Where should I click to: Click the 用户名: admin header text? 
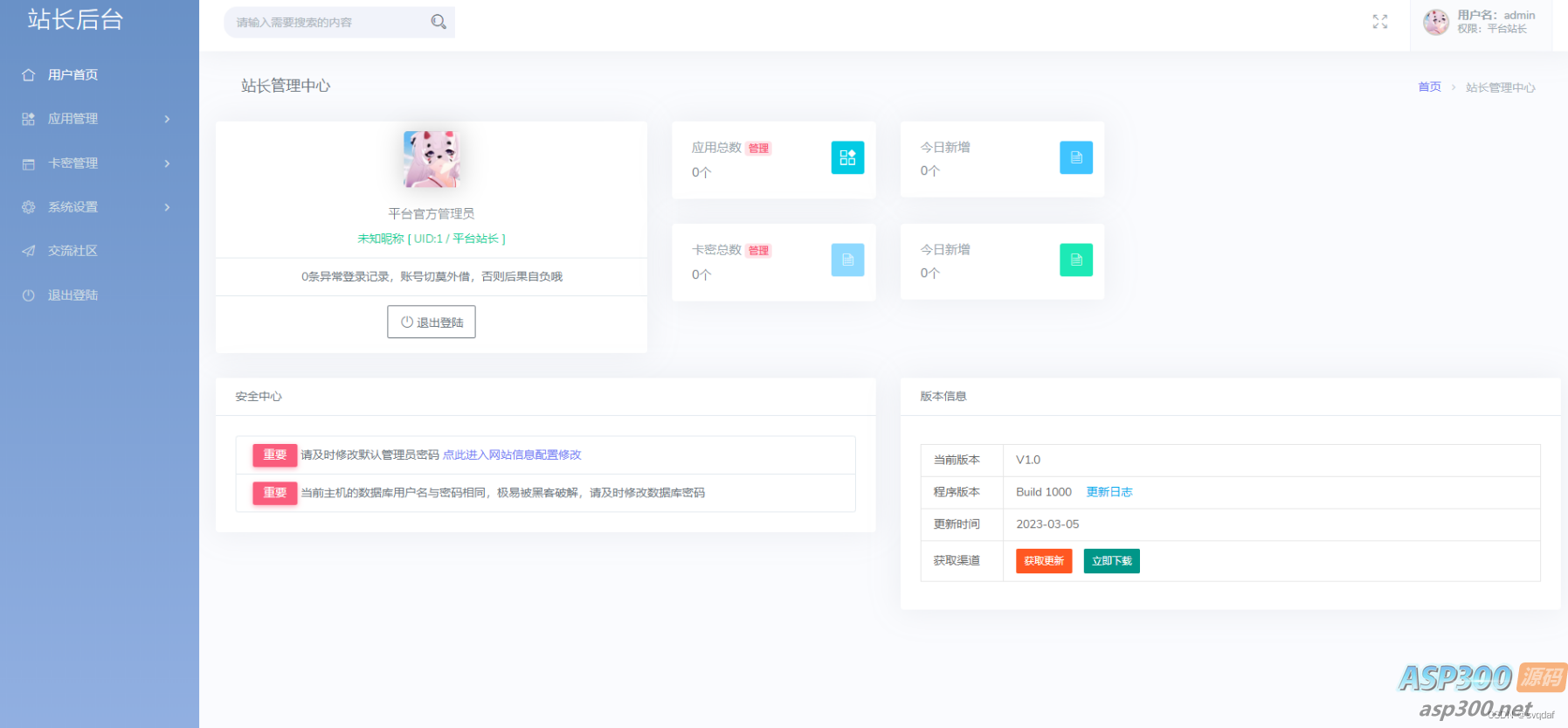1496,15
